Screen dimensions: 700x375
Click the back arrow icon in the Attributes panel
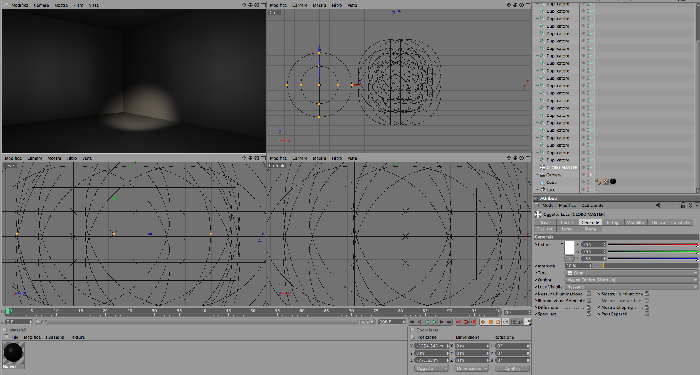point(658,205)
